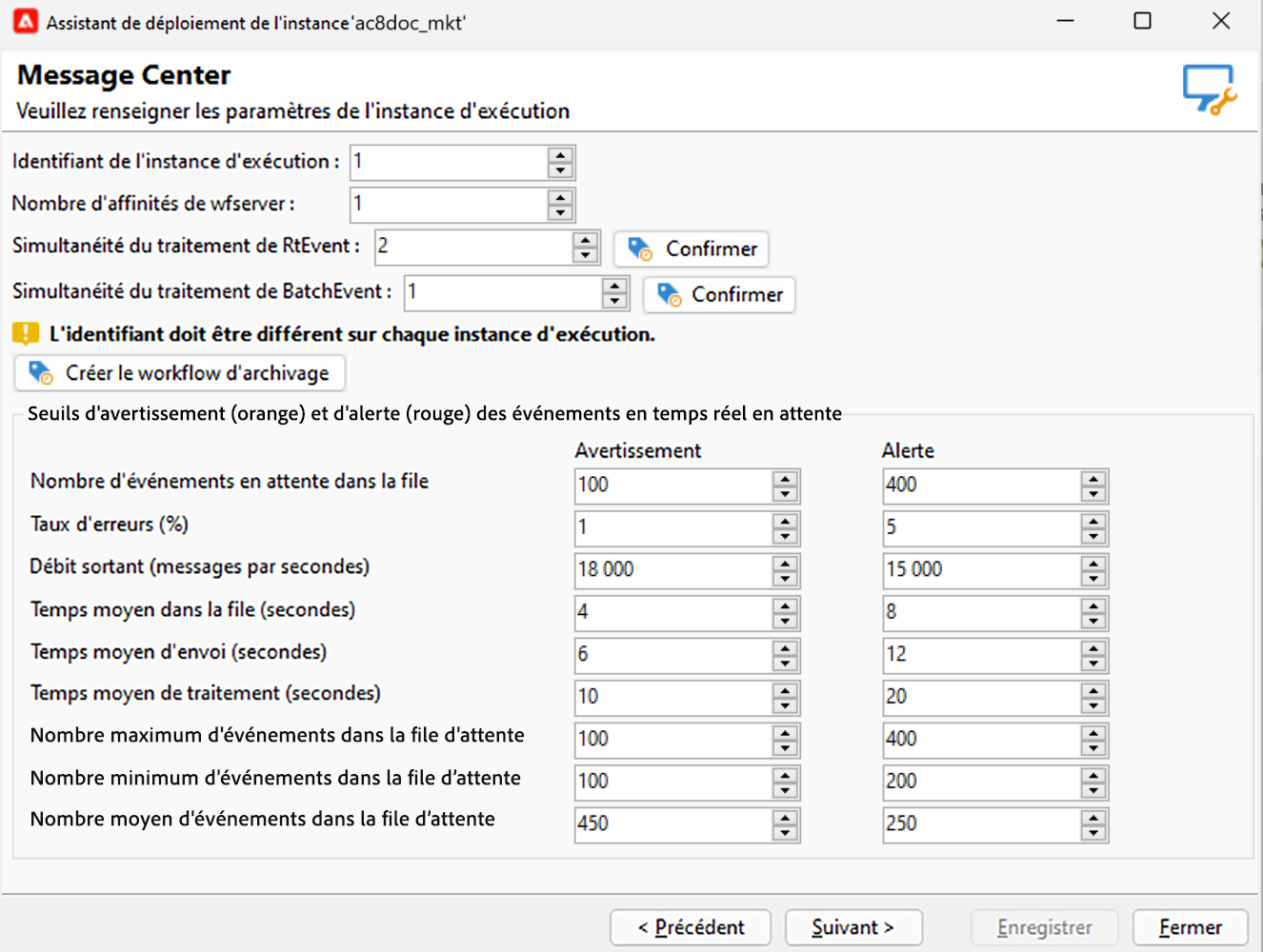Viewport: 1263px width, 952px height.
Task: Confirm the RtEvent processing concurrency
Action: click(691, 248)
